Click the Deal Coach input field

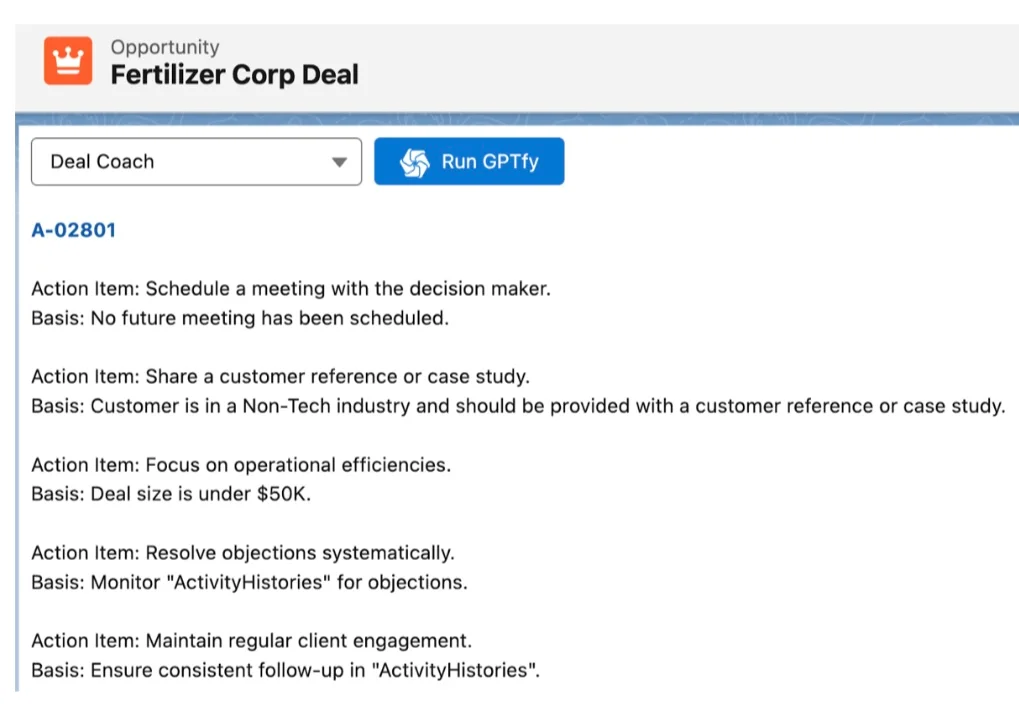click(x=180, y=161)
